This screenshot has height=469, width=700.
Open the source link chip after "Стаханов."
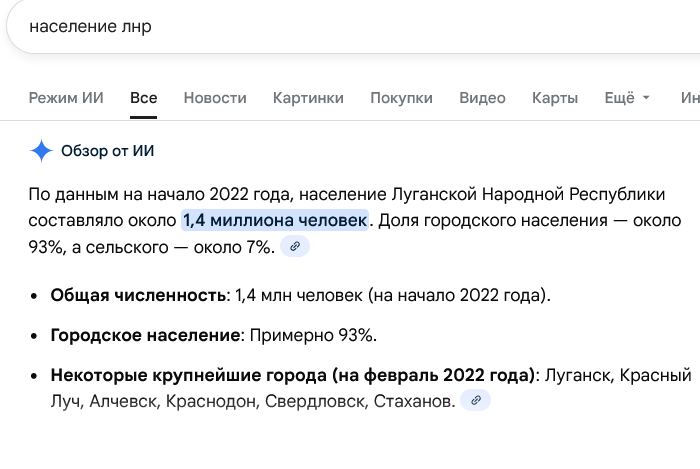476,400
